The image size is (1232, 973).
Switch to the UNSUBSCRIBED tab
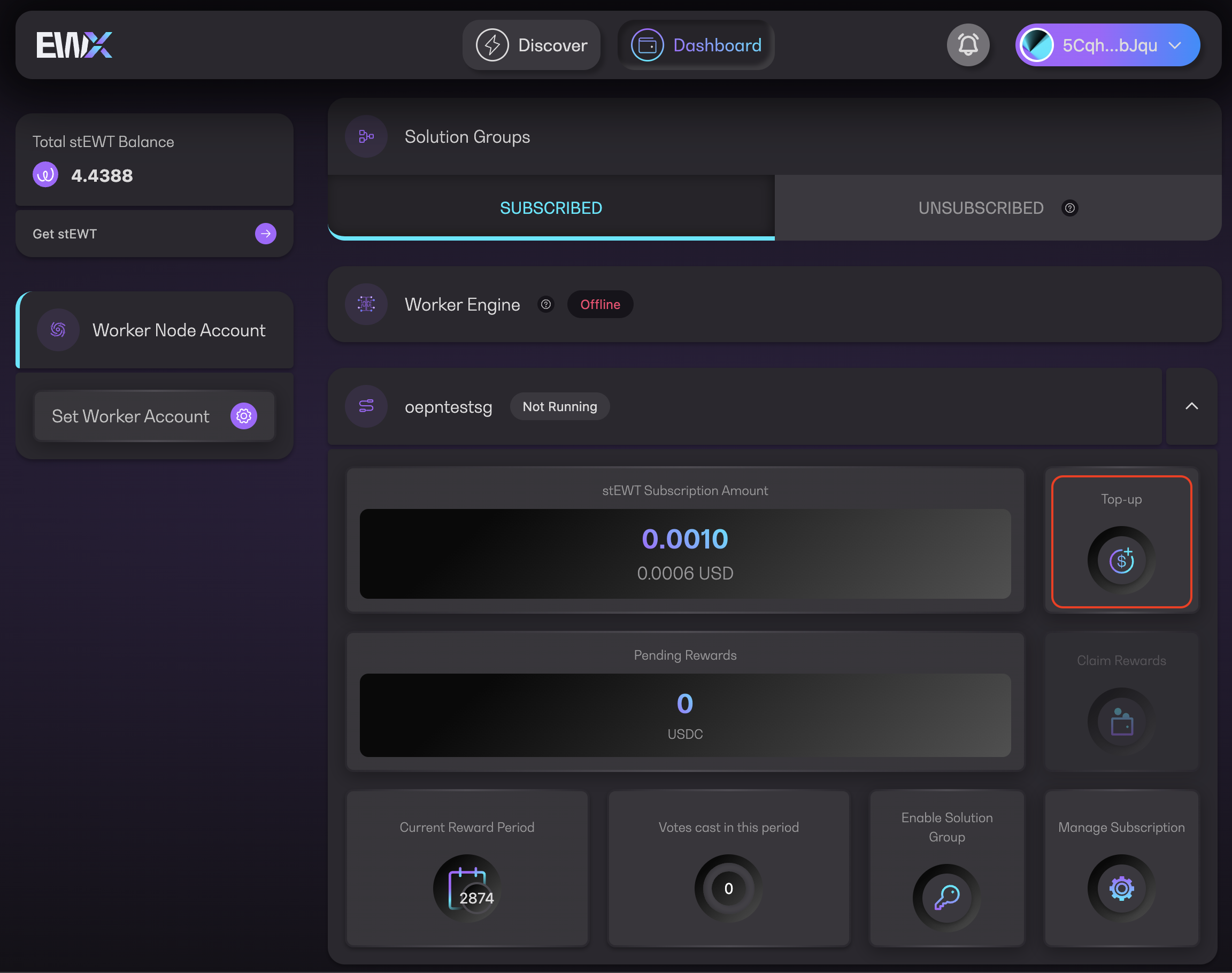pos(981,208)
